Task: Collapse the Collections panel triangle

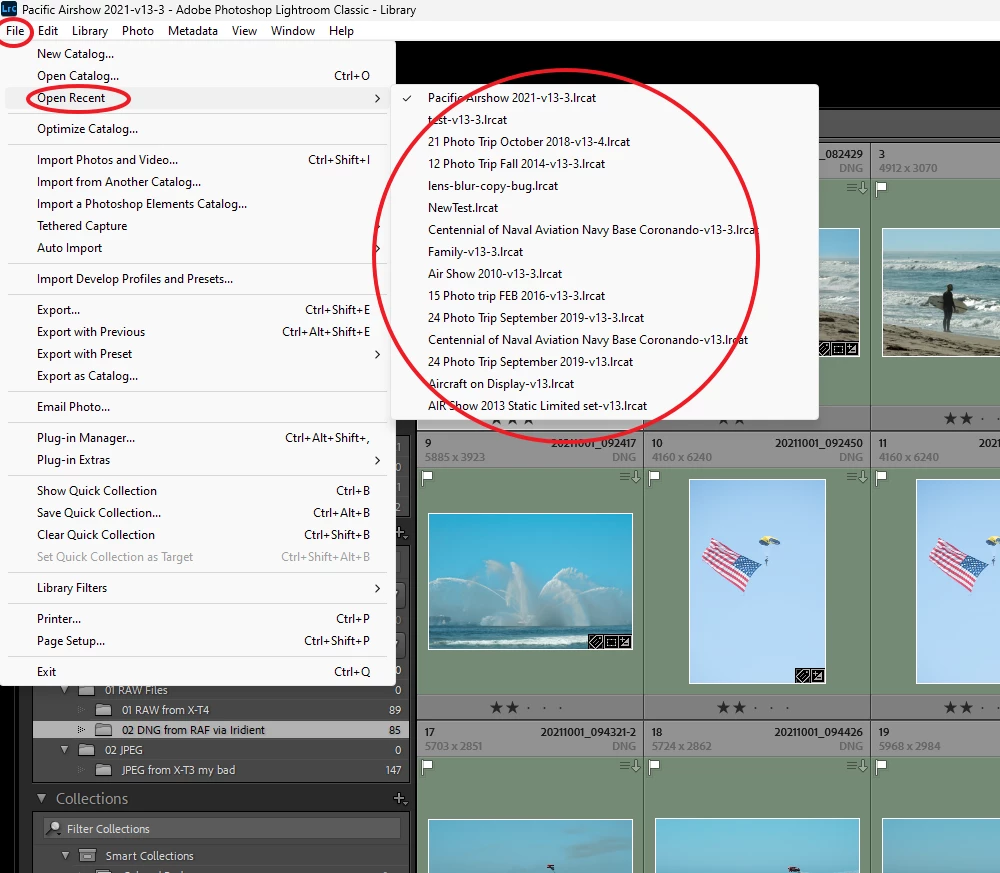Action: click(x=42, y=798)
